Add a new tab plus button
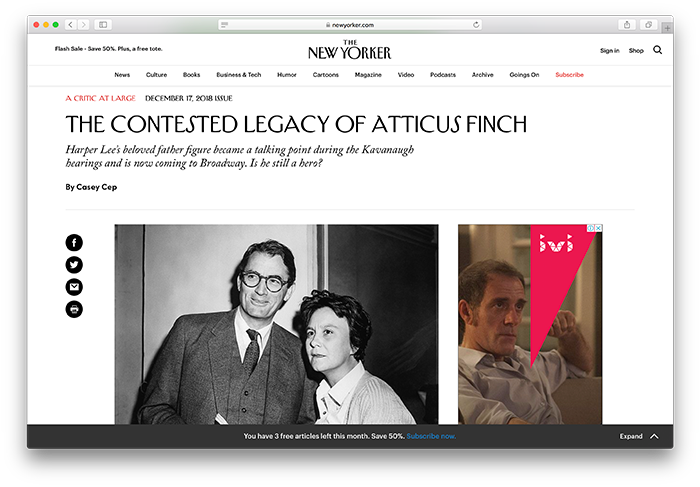This screenshot has width=700, height=487. pos(667,28)
